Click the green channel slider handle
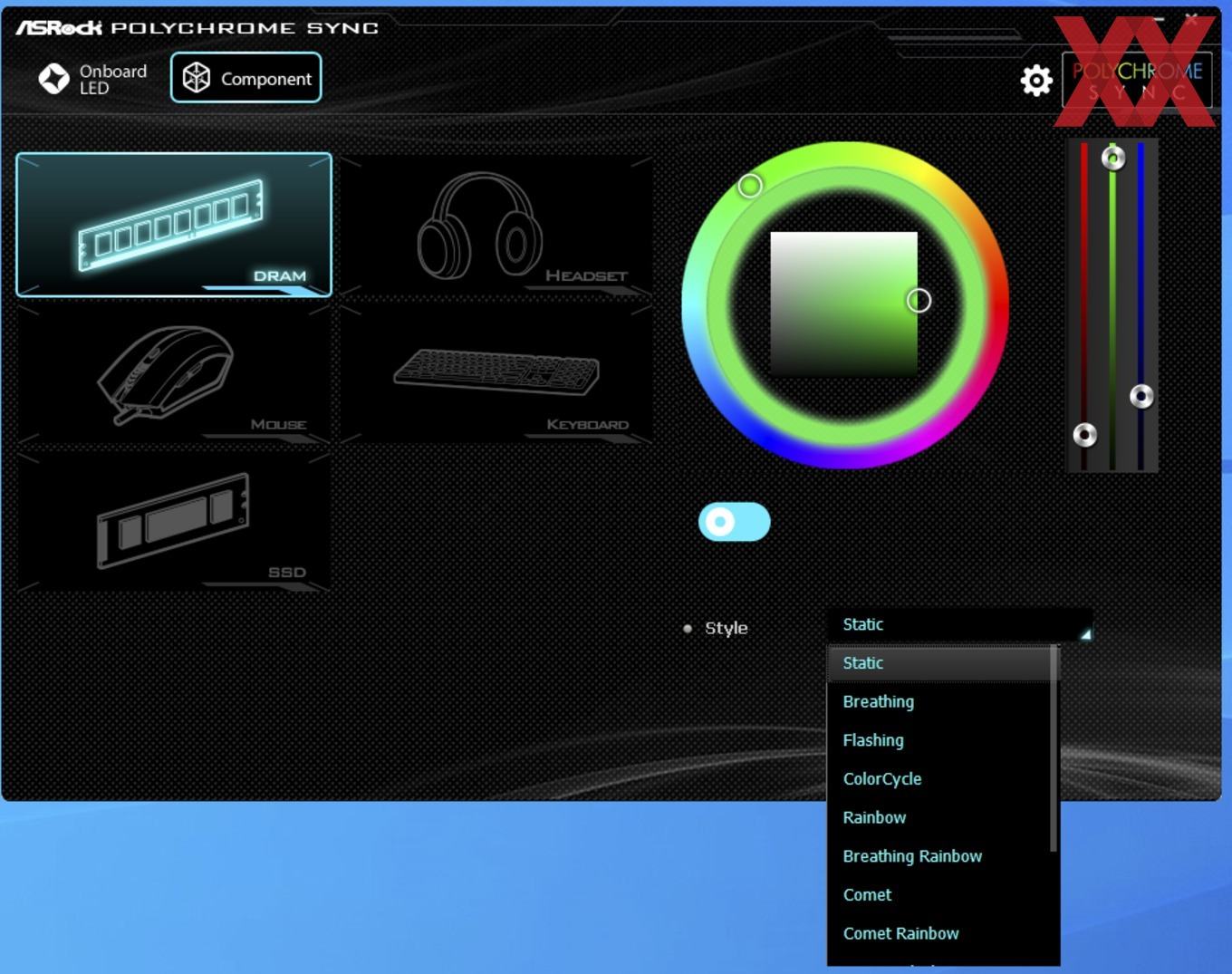This screenshot has height=974, width=1232. tap(1113, 159)
